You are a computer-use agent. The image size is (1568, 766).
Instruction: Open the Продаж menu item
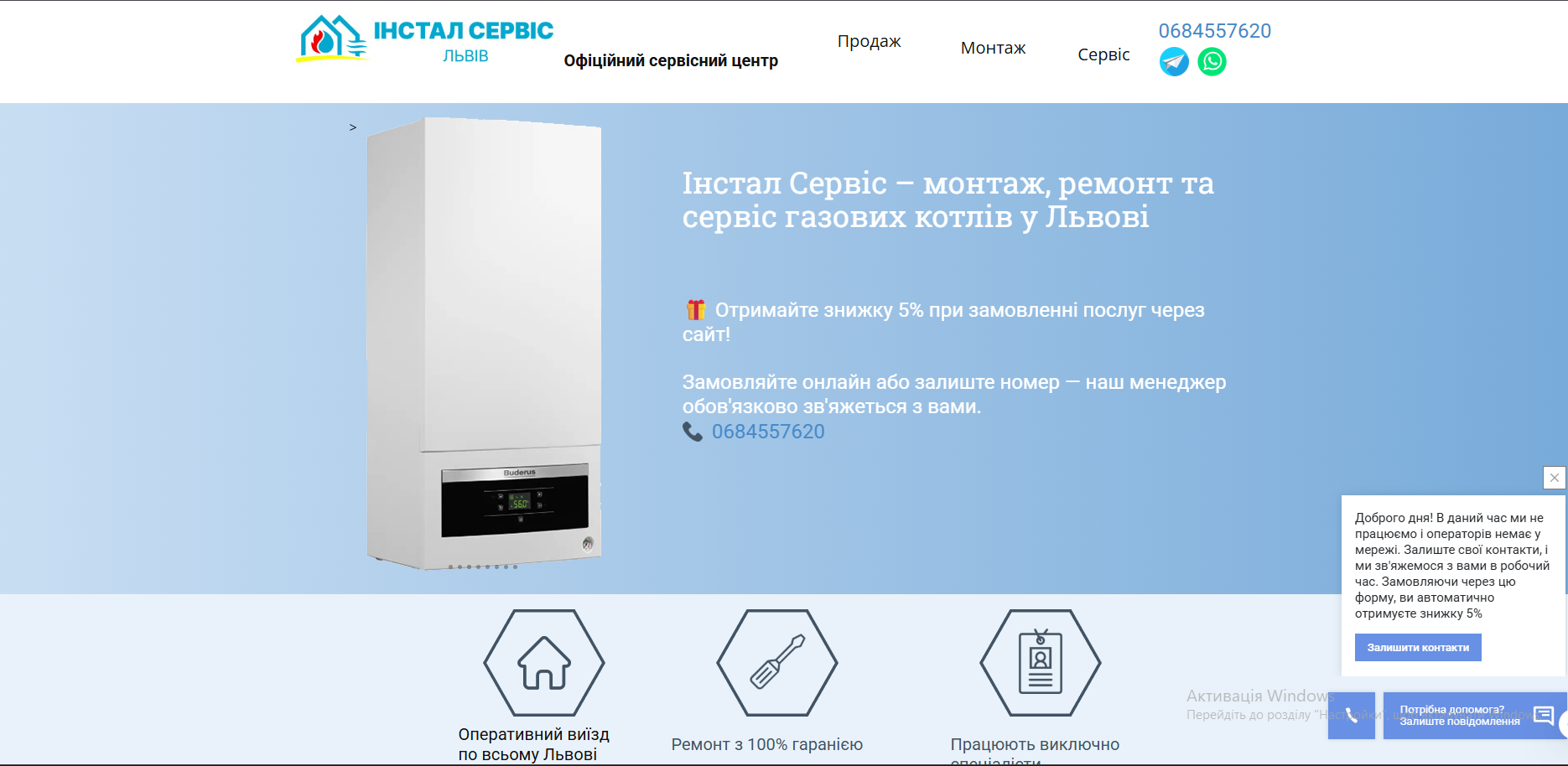[x=869, y=41]
